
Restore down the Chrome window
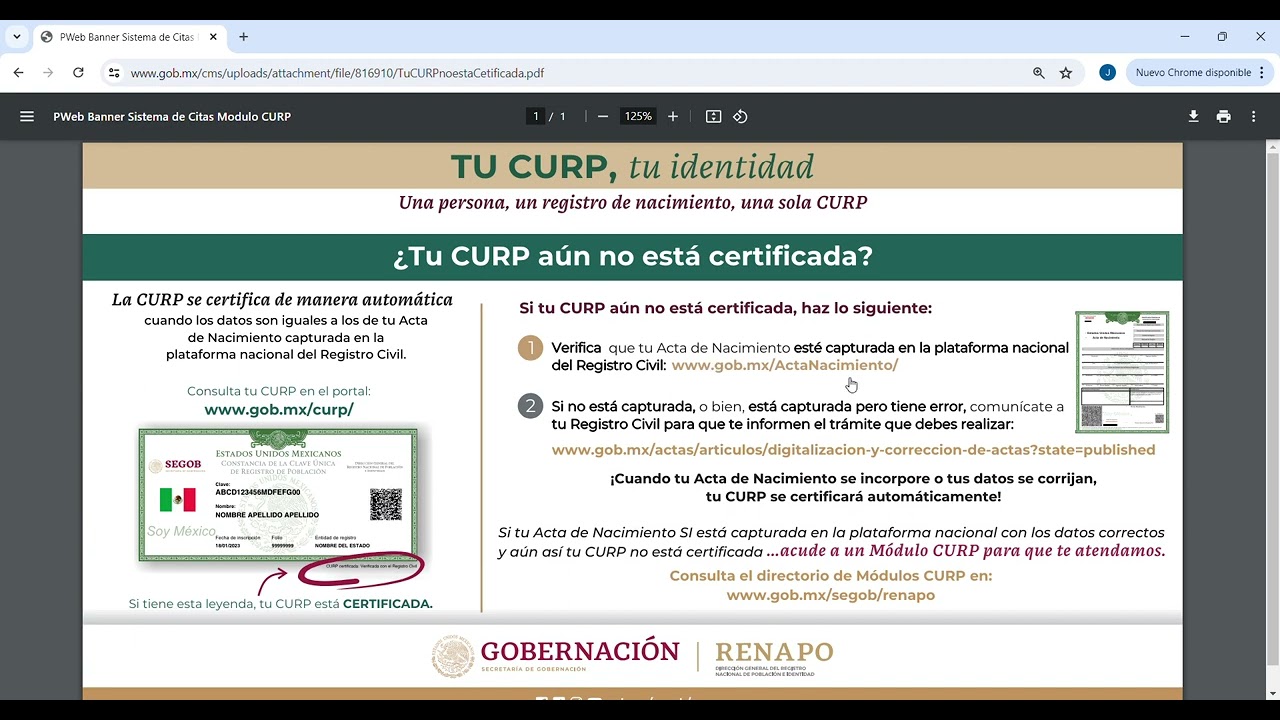coord(1222,37)
